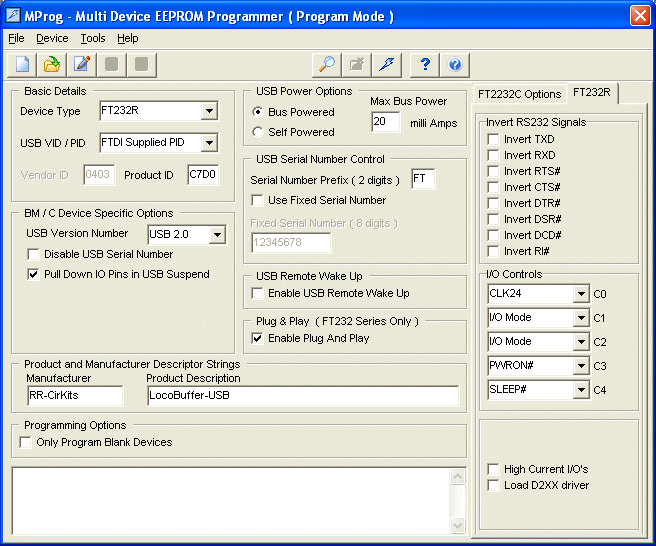Enable Use Fixed Serial Number checkbox
This screenshot has width=656, height=546.
tap(257, 200)
